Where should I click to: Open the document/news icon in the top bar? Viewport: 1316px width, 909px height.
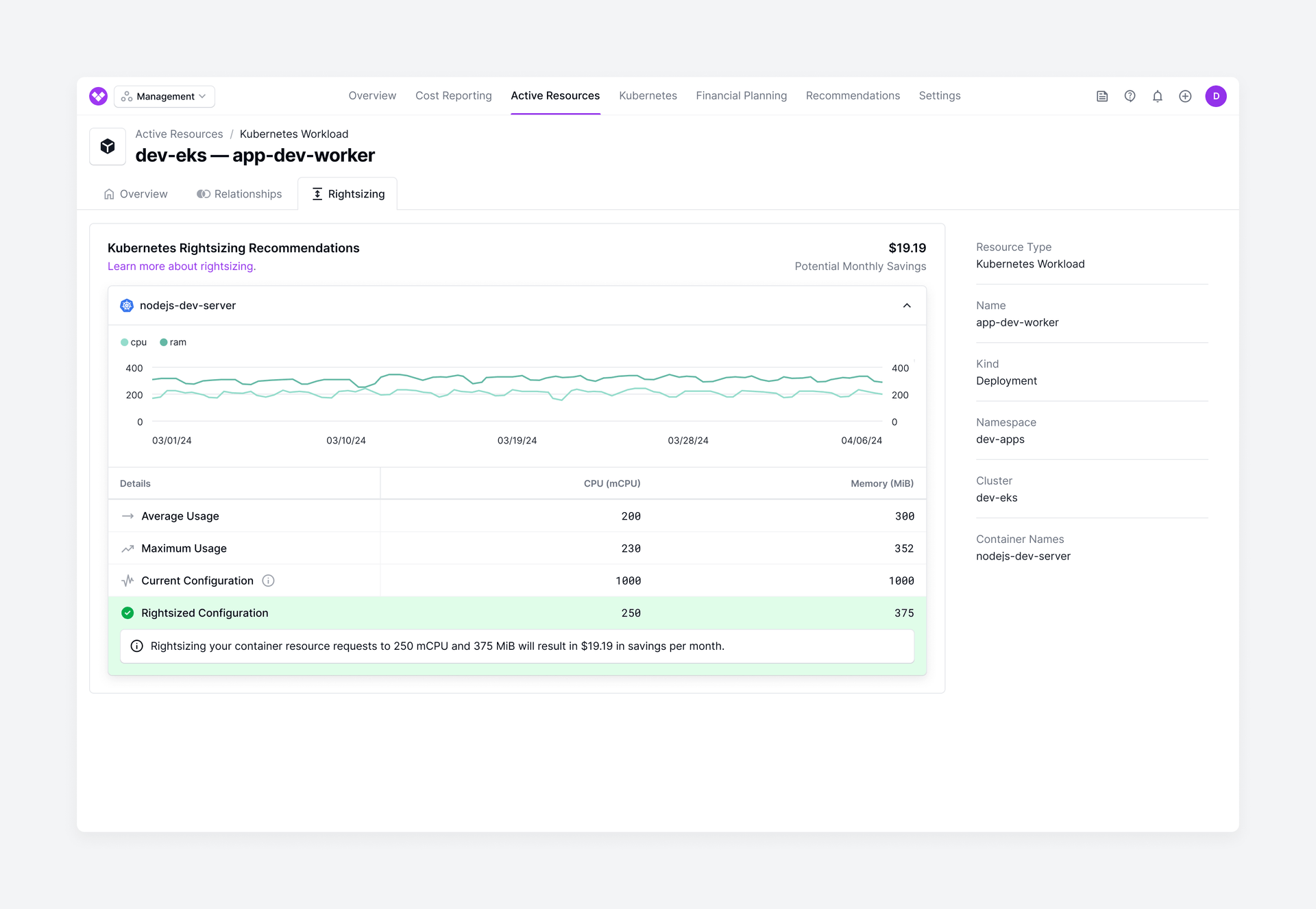(1101, 96)
